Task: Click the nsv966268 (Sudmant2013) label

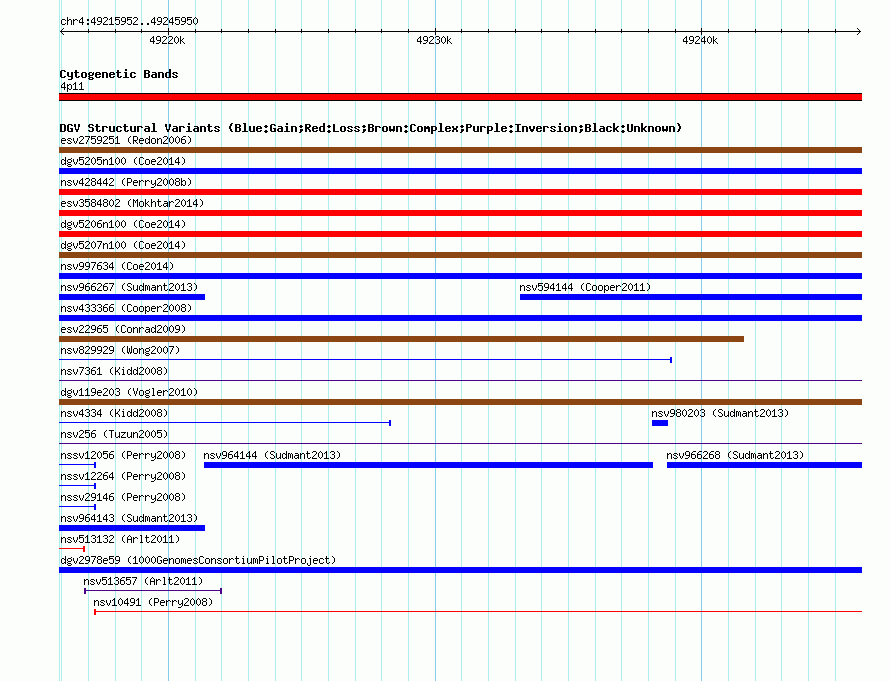Action: (x=735, y=455)
